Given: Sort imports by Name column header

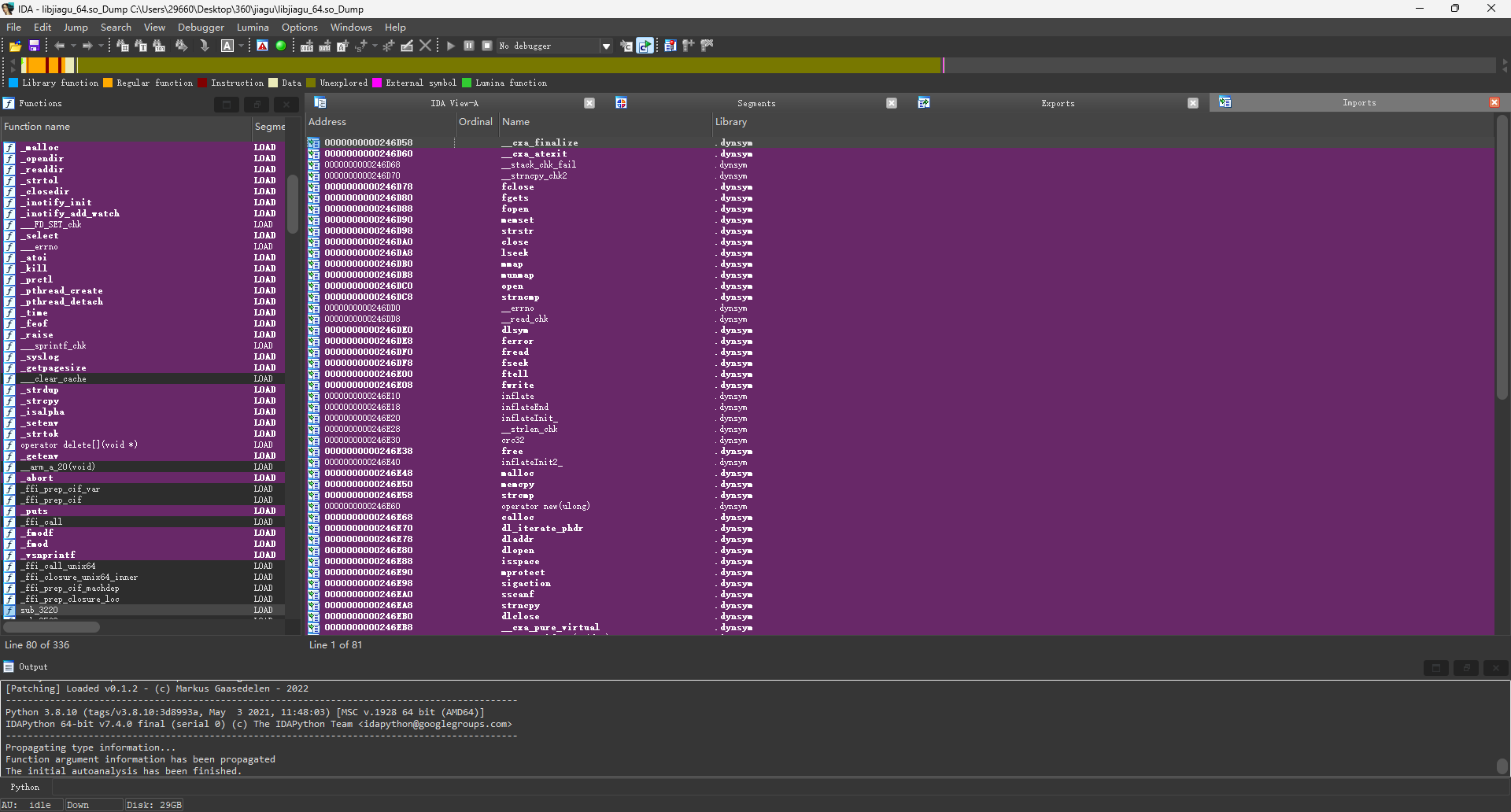Looking at the screenshot, I should (606, 122).
